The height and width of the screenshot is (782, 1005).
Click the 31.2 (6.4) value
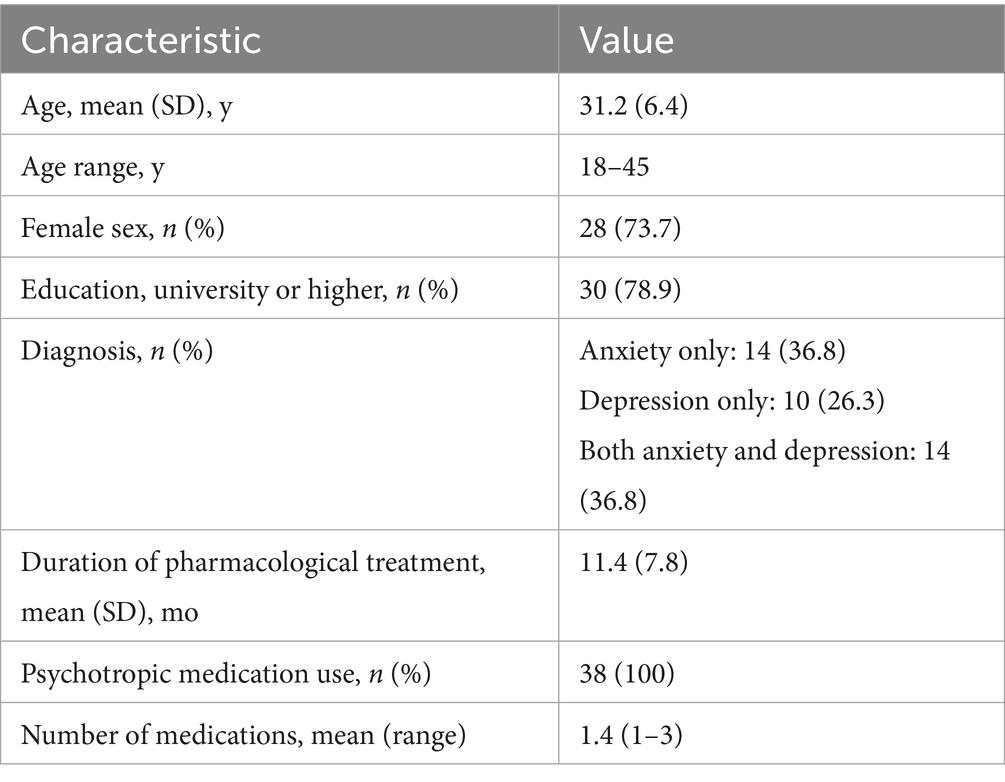coord(635,103)
